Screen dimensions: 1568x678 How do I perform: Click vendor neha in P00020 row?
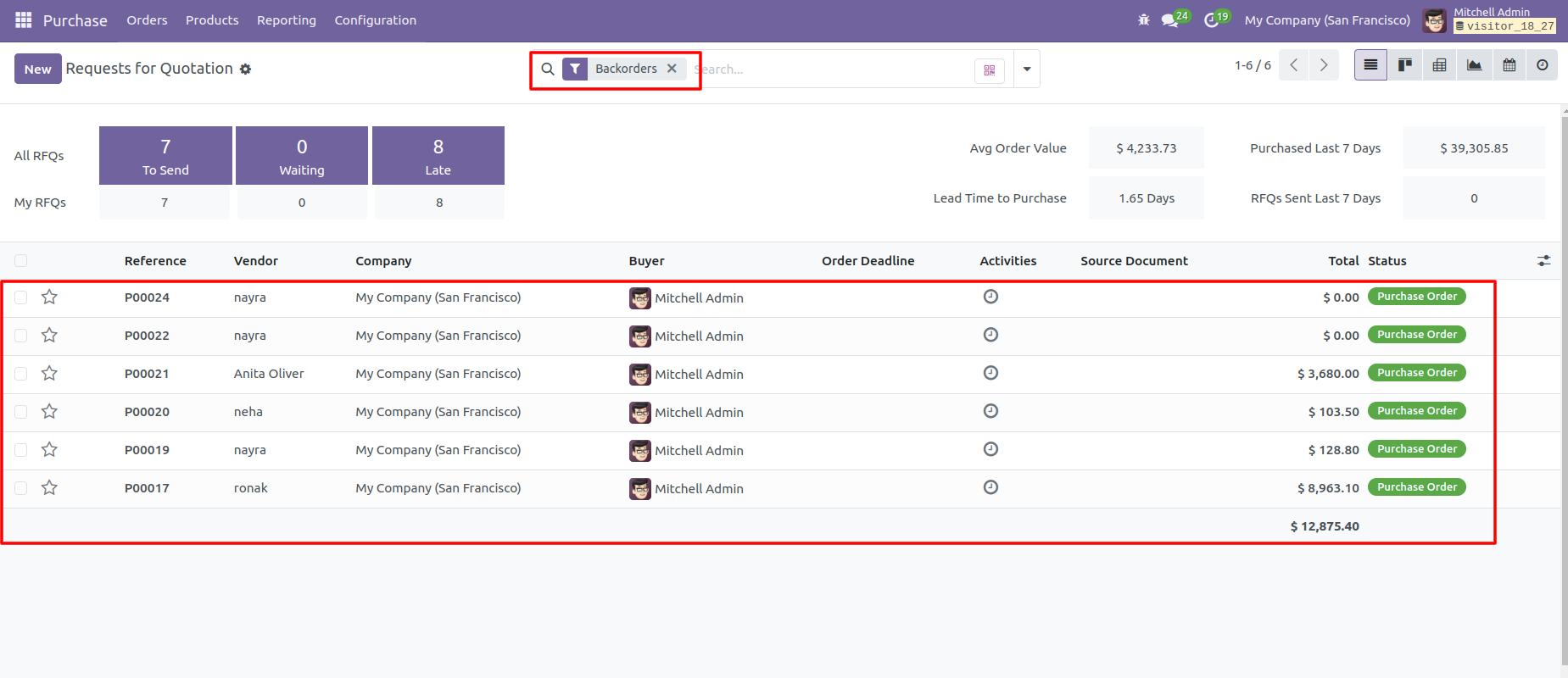[x=248, y=412]
